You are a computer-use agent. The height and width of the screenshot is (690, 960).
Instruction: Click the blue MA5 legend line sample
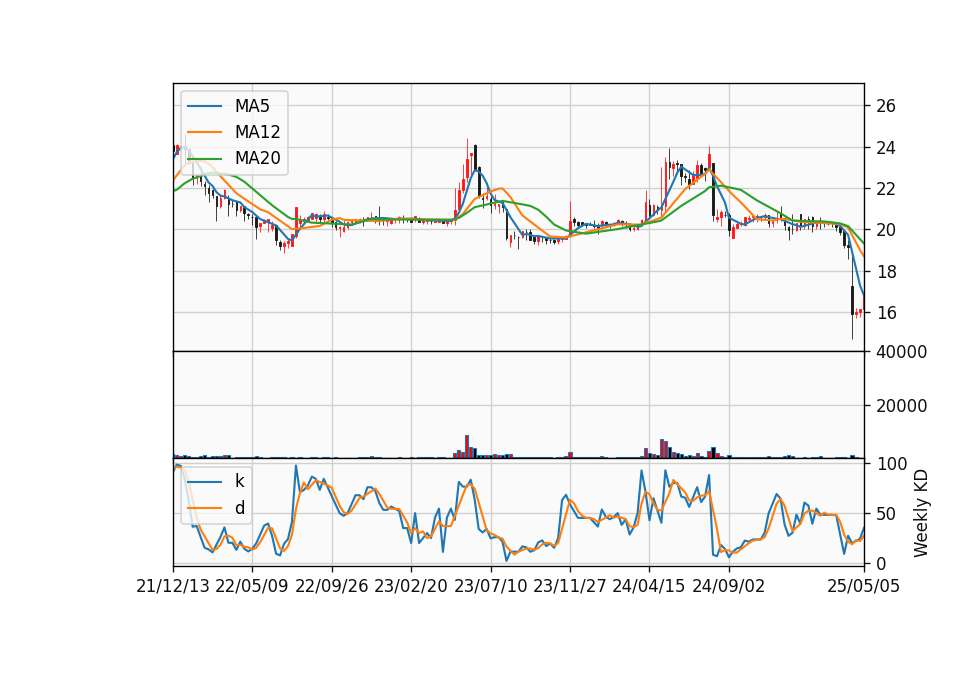(204, 106)
